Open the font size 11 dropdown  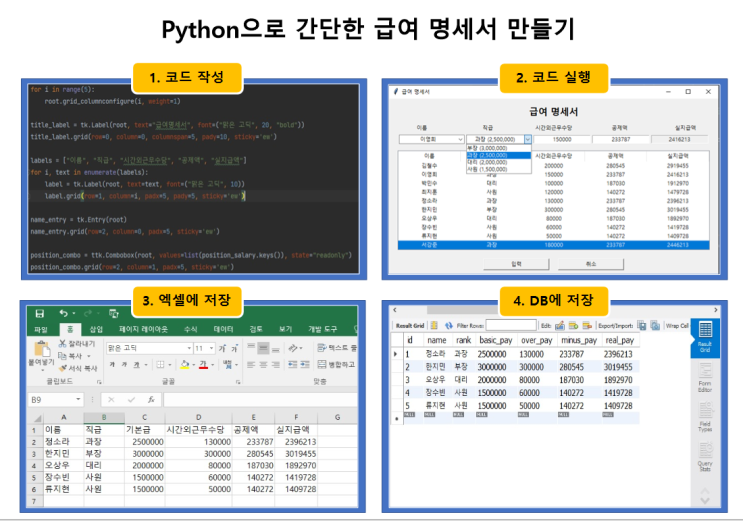click(x=211, y=348)
